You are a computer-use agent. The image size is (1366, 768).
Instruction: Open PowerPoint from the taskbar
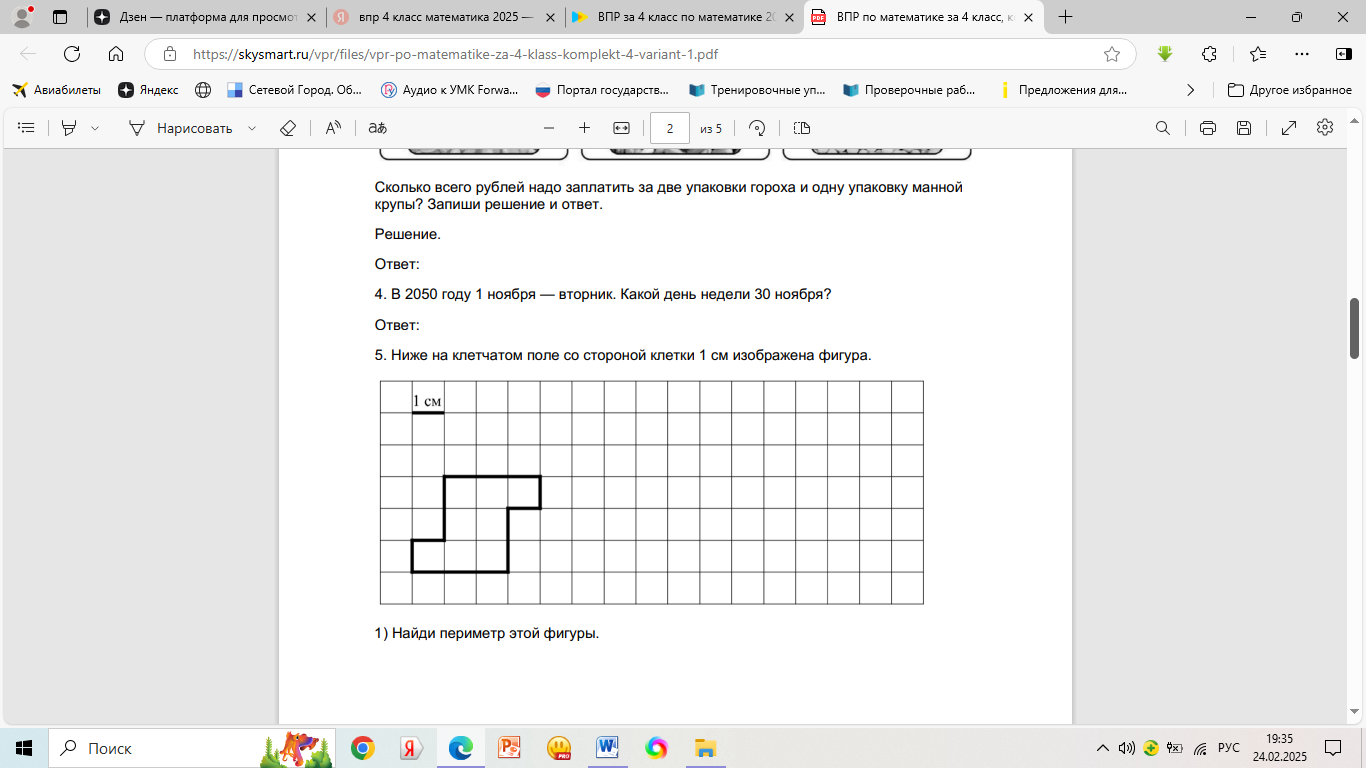click(x=509, y=748)
